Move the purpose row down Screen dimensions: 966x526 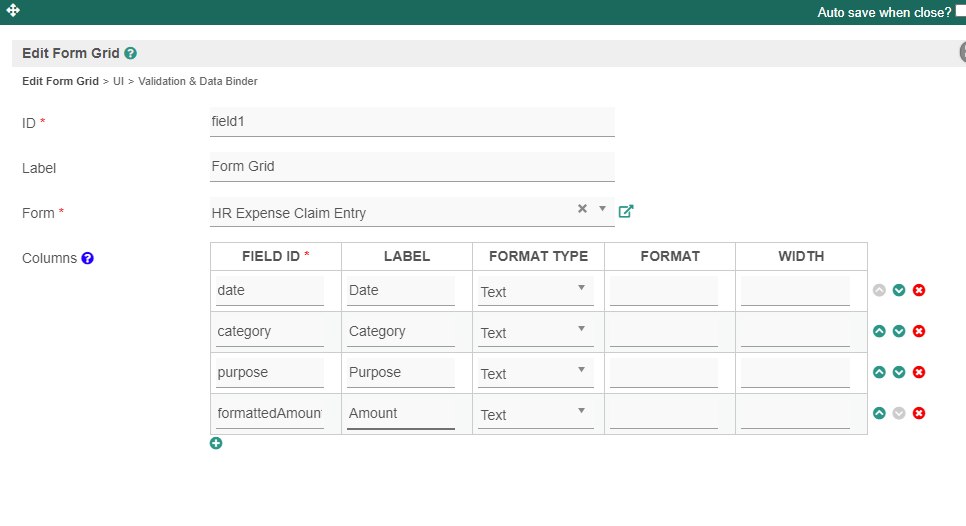[x=899, y=372]
